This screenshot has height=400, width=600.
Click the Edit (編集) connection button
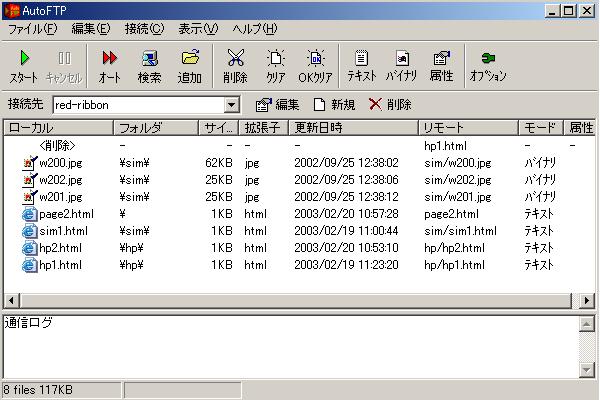click(x=277, y=105)
